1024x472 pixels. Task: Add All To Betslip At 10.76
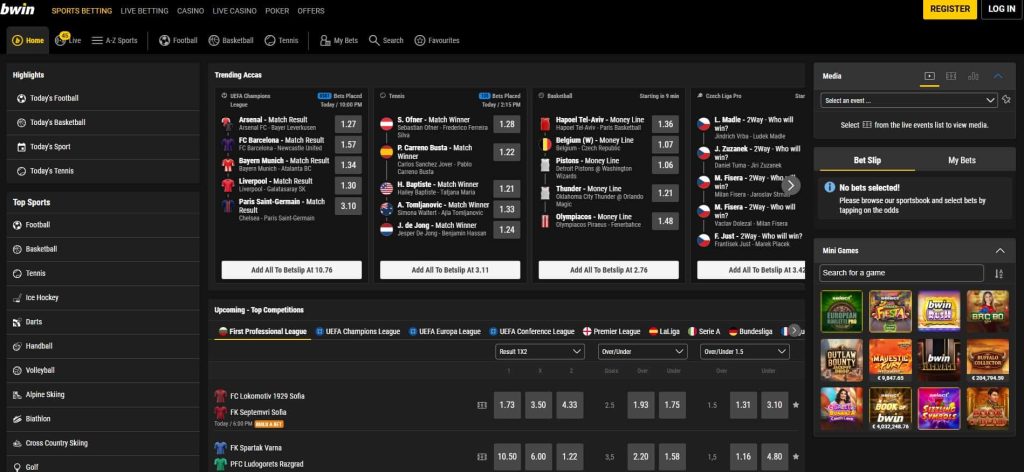pos(291,270)
